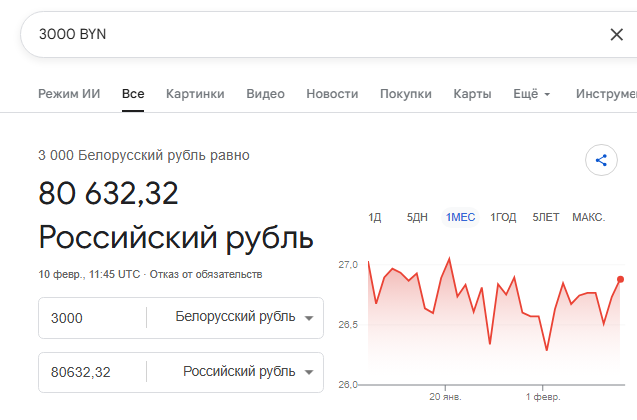Open the Белорусский рубль currency dropdown
The width and height of the screenshot is (637, 420).
(x=244, y=318)
